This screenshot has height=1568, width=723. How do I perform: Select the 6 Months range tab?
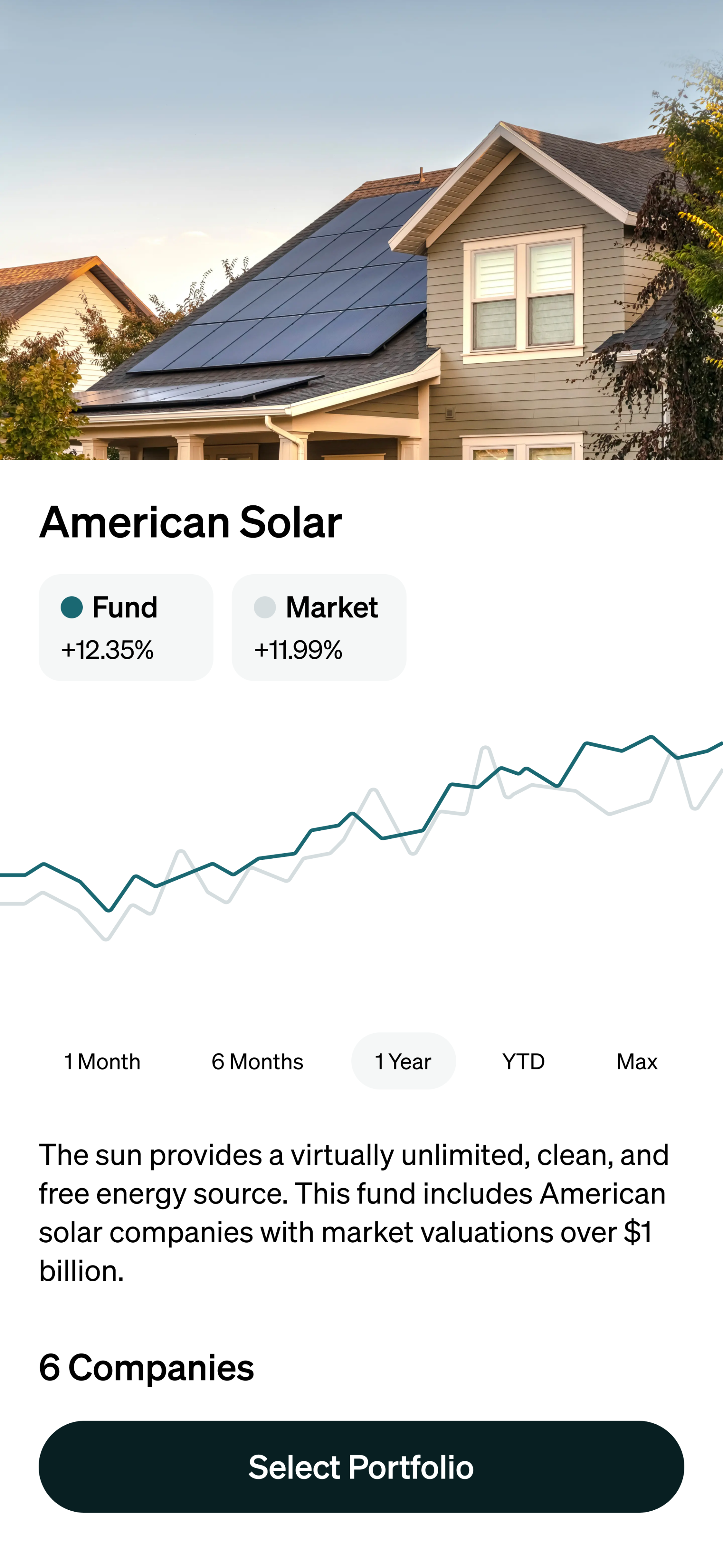pos(258,1062)
